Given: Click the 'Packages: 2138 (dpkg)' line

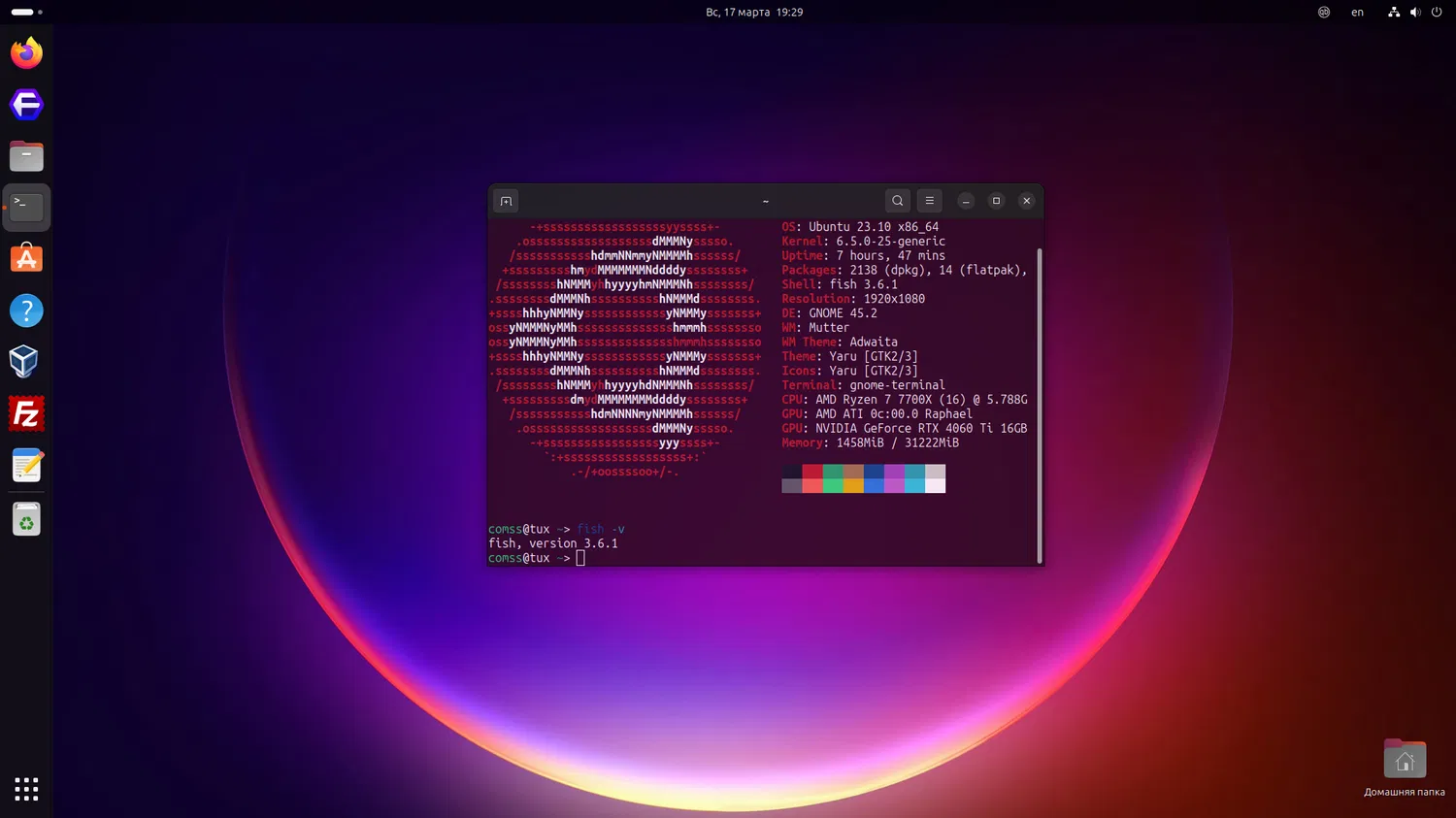Looking at the screenshot, I should click(905, 270).
